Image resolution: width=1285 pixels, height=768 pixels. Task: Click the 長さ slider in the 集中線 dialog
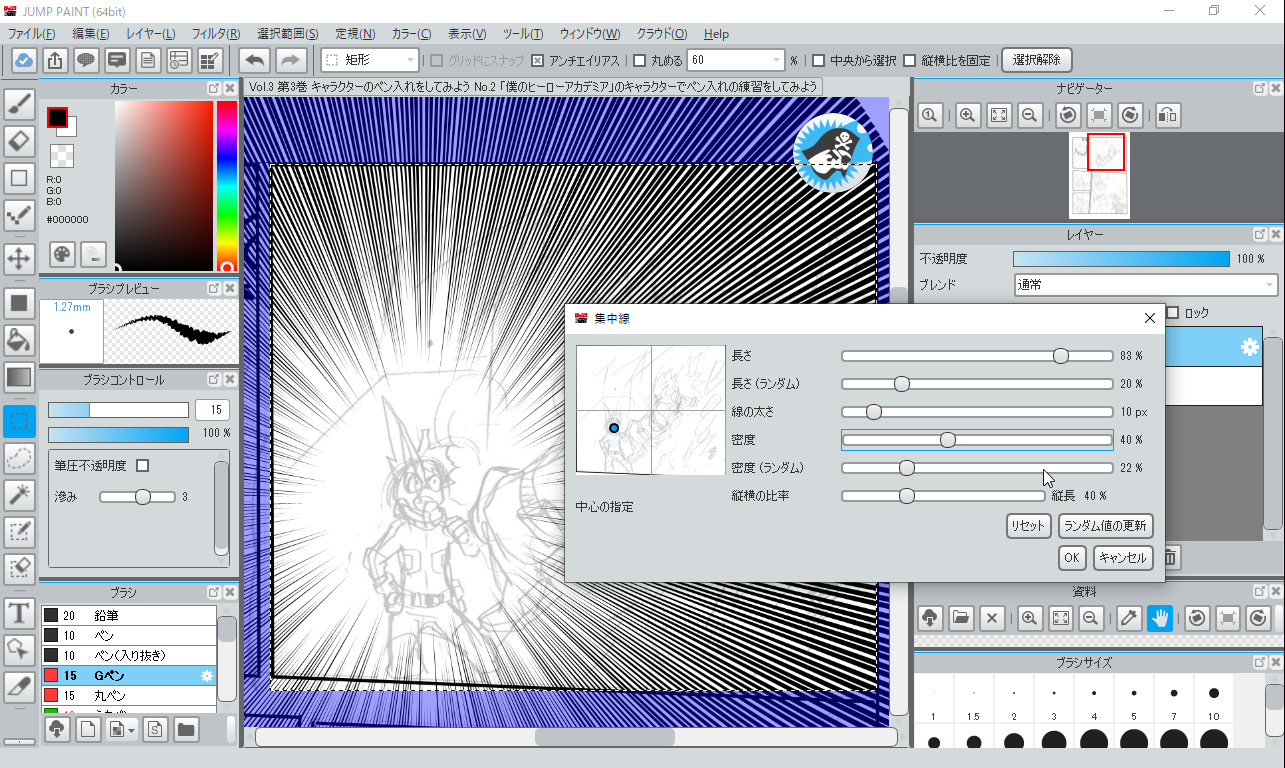[x=977, y=356]
